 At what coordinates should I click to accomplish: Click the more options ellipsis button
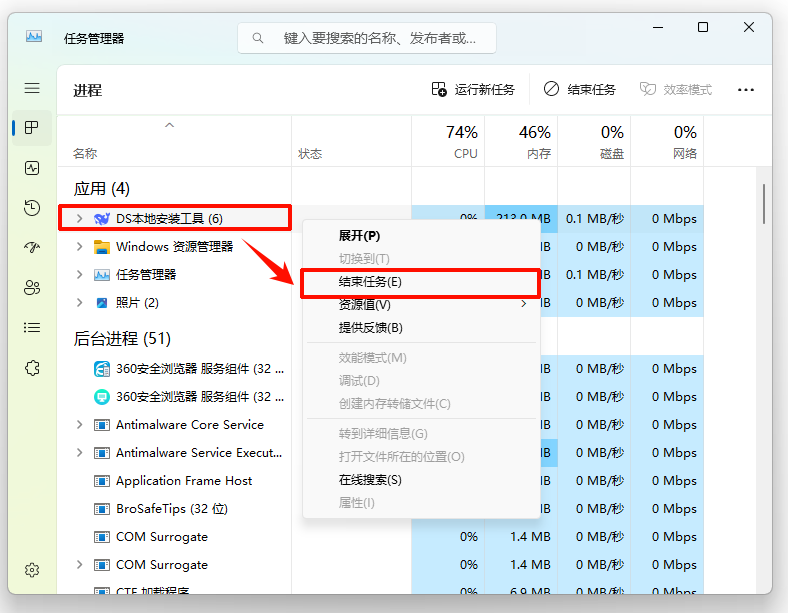click(x=745, y=89)
